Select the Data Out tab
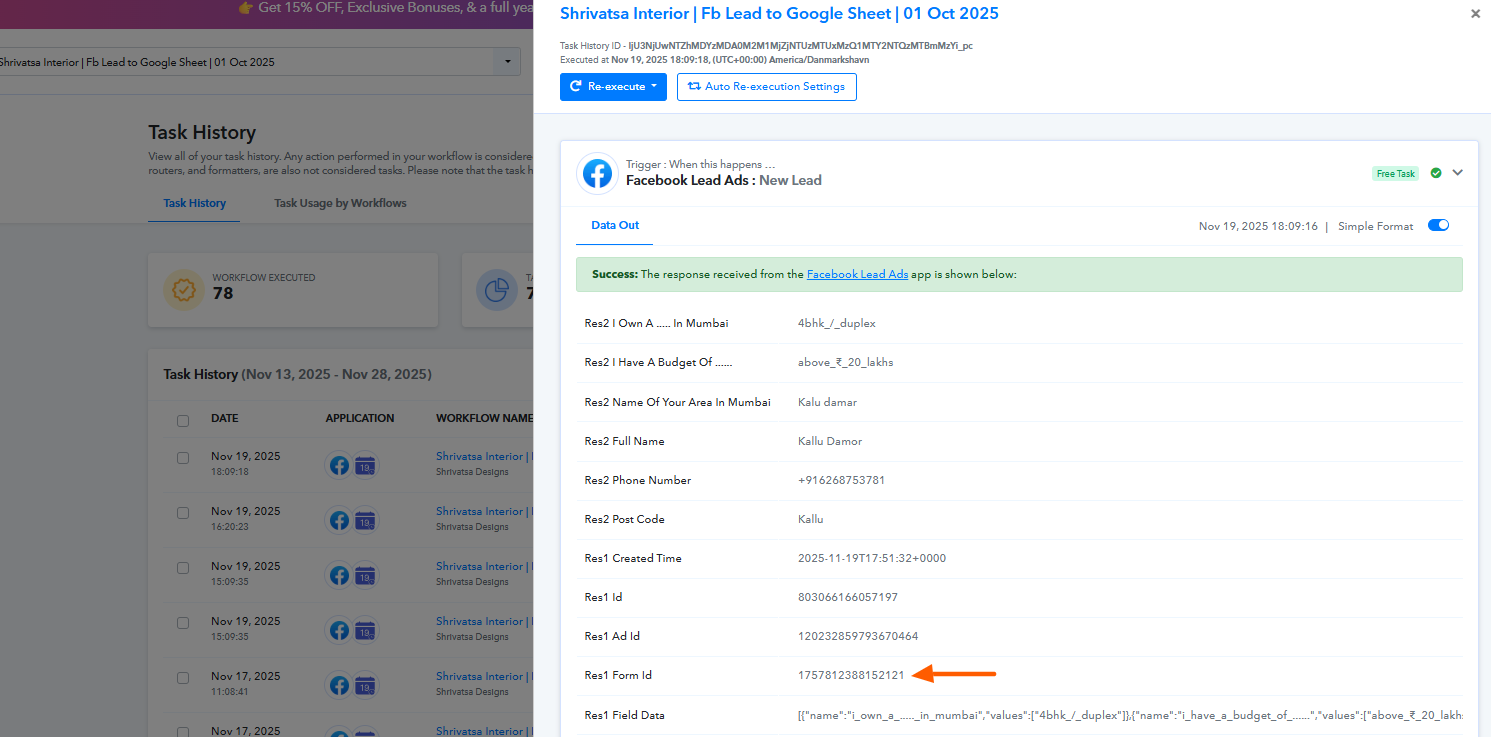This screenshot has height=737, width=1491. click(x=614, y=226)
